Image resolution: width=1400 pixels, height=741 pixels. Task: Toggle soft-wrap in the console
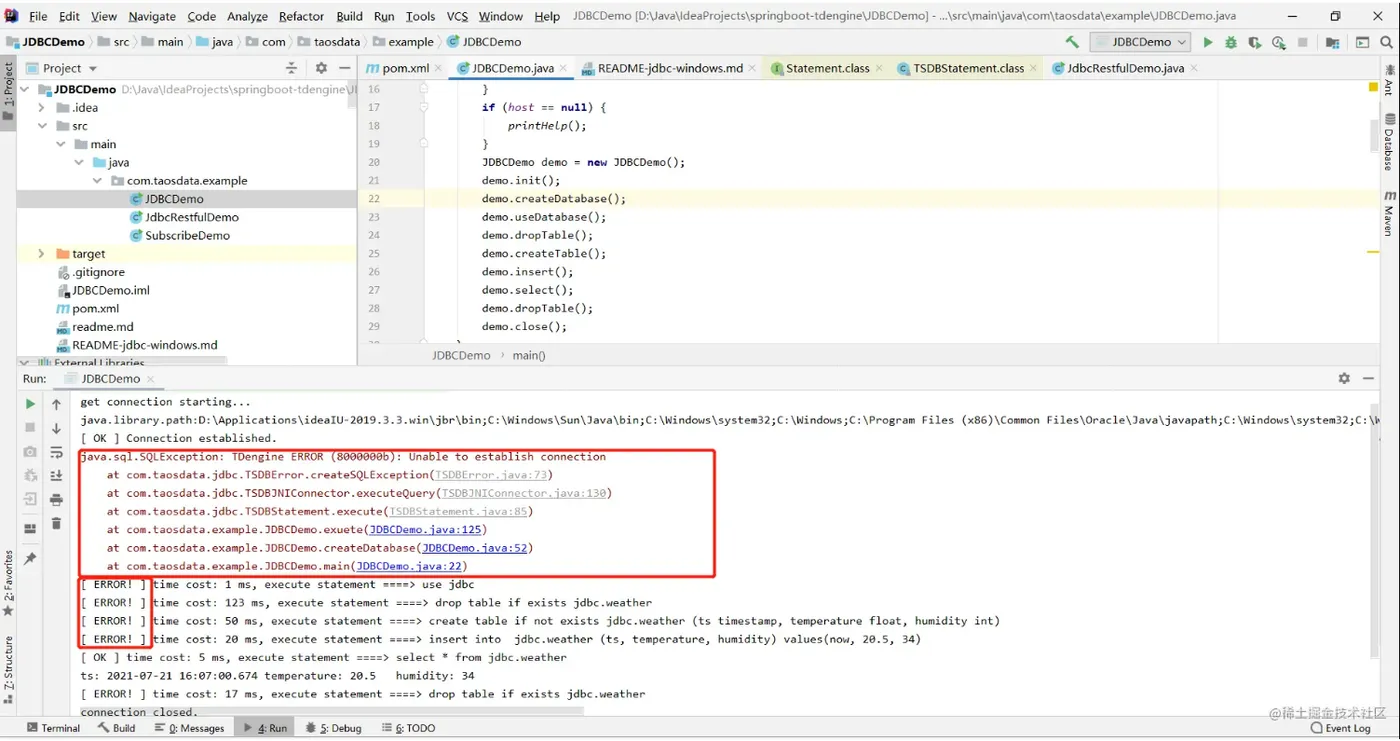tap(56, 452)
